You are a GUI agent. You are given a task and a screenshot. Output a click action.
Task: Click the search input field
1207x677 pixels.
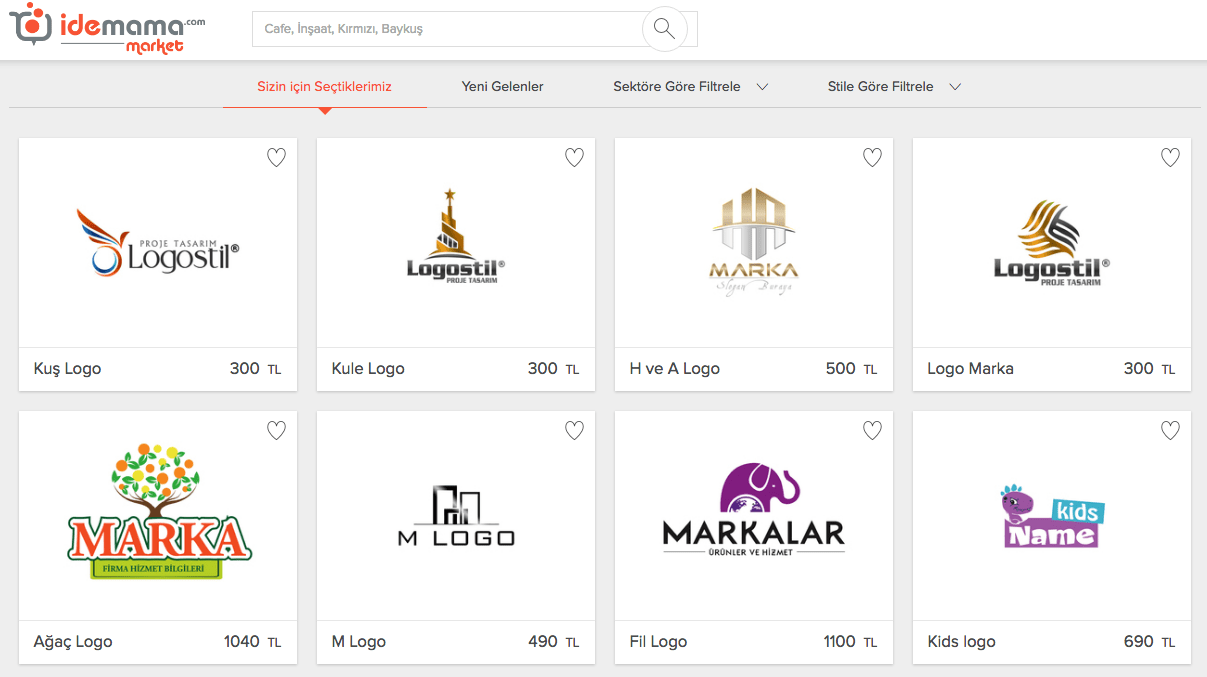point(445,29)
